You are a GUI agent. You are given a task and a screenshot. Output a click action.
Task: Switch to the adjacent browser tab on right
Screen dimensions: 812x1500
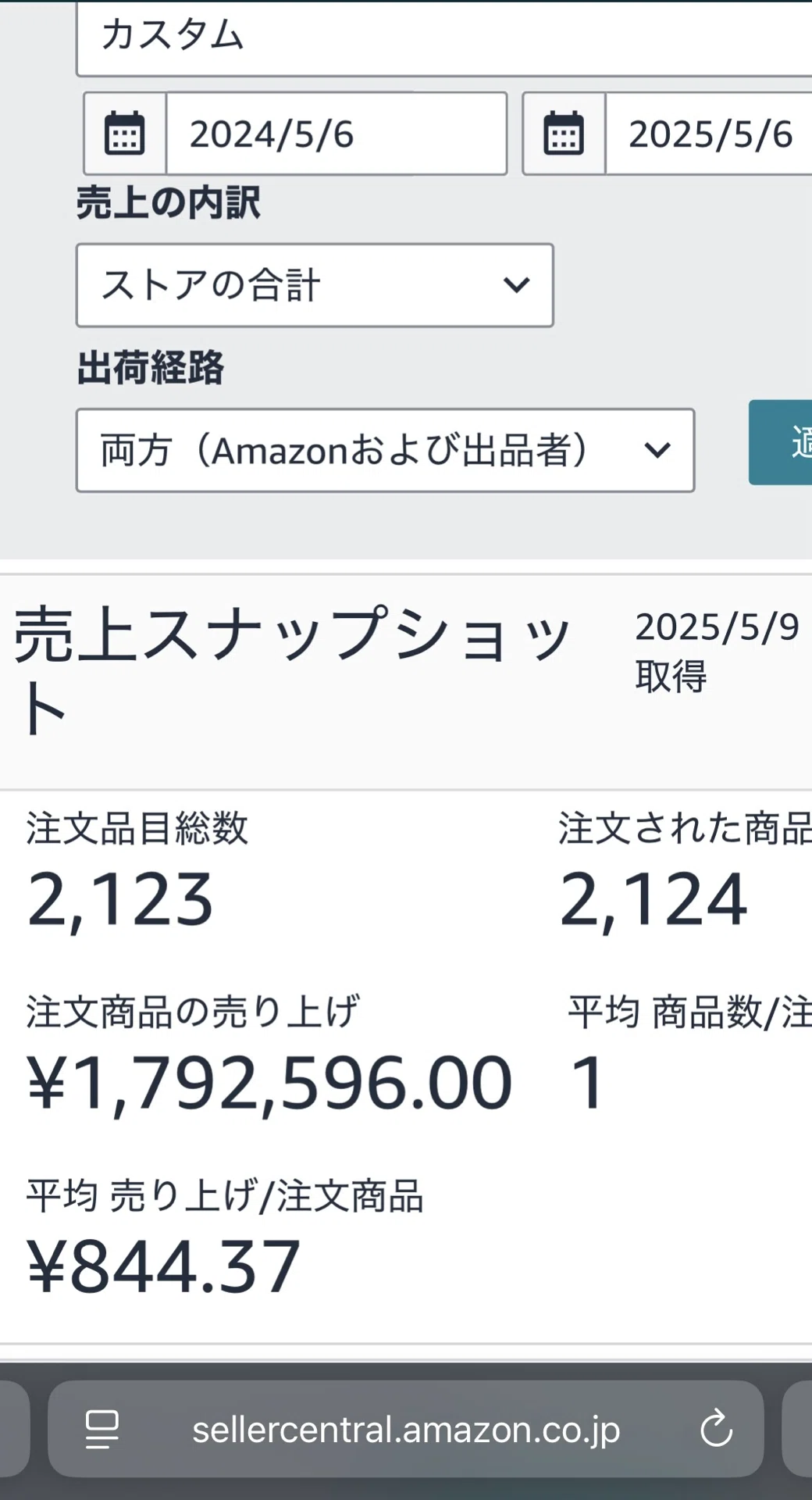click(x=797, y=1429)
